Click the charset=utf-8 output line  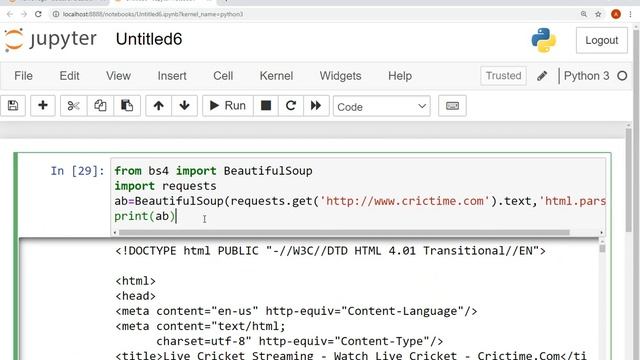point(300,342)
